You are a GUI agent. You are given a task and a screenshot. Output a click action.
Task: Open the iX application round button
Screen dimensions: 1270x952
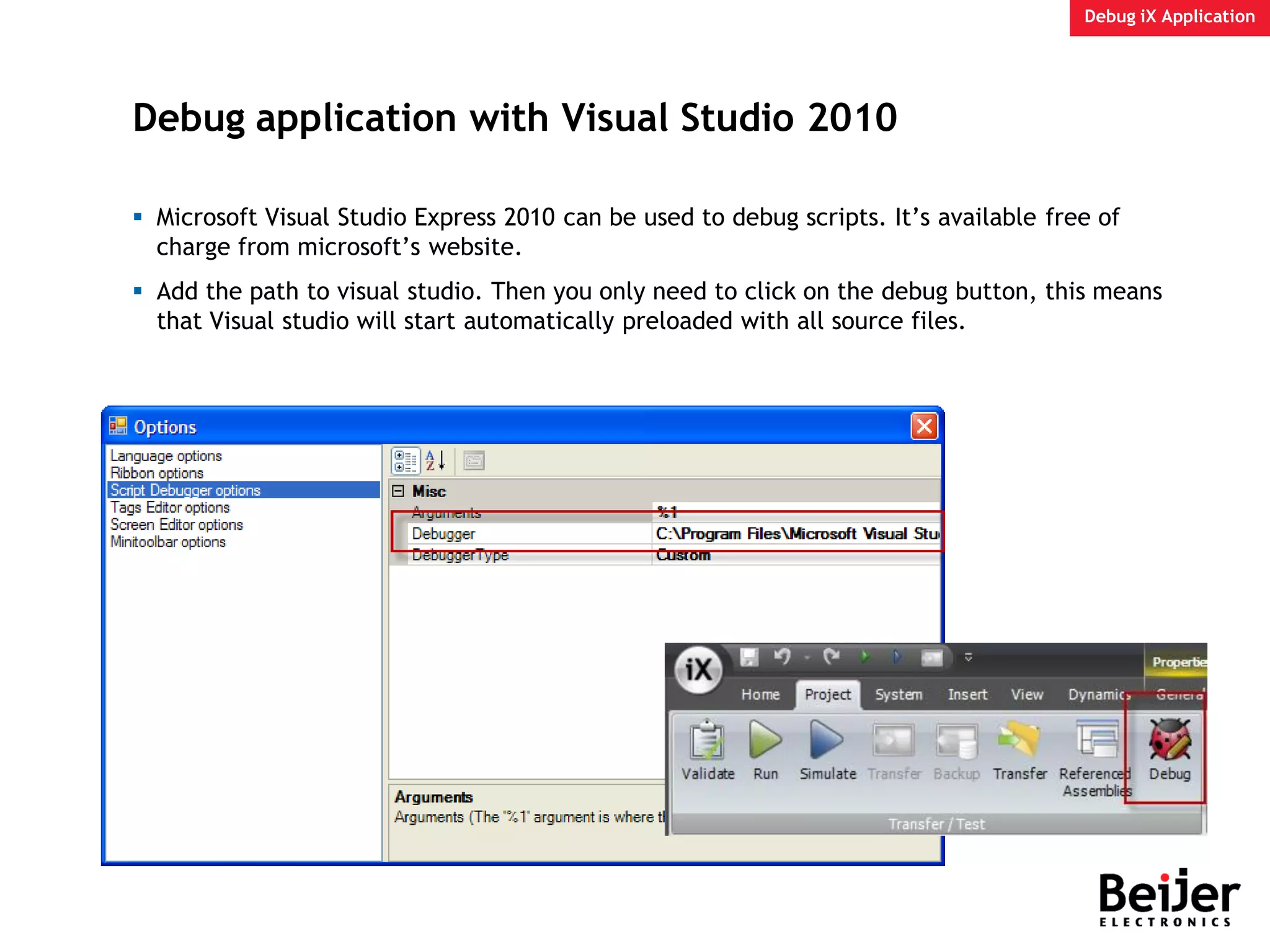(x=698, y=669)
